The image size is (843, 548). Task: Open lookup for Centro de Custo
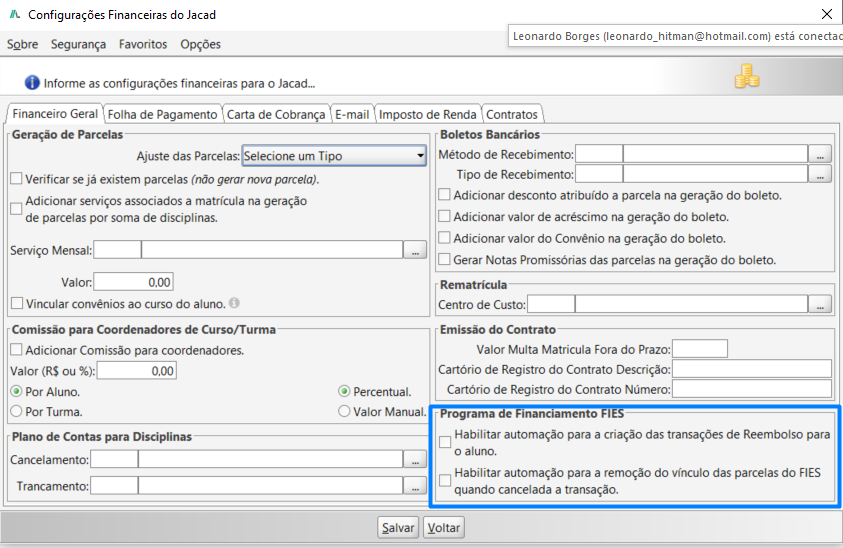tap(820, 304)
